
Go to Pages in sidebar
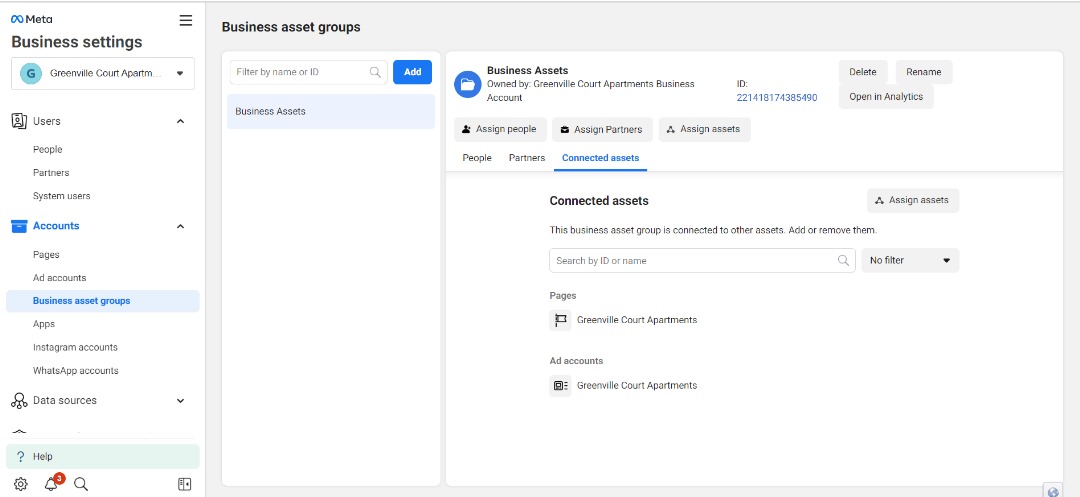click(x=46, y=255)
